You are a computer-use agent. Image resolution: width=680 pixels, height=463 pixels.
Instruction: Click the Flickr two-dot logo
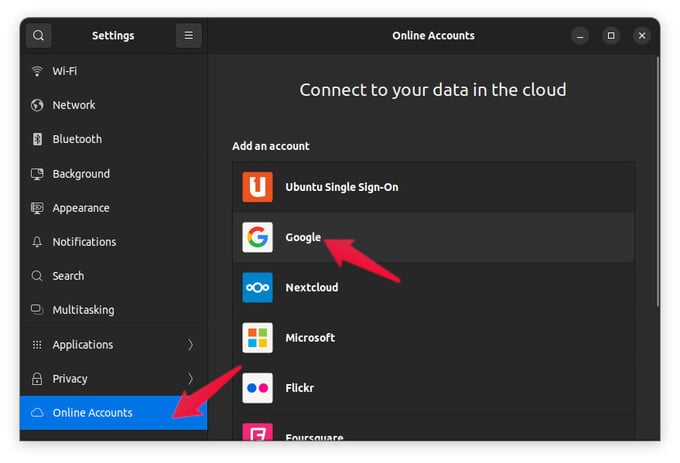tap(258, 388)
